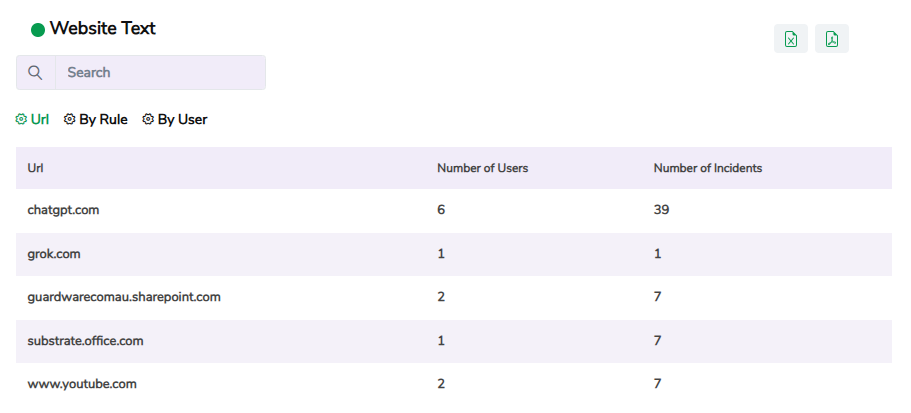
Task: Focus the Search input field
Action: coord(160,73)
